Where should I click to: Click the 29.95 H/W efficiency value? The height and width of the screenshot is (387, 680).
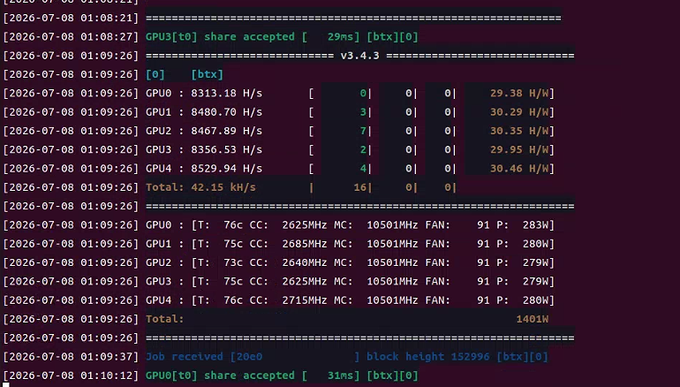tap(520, 150)
